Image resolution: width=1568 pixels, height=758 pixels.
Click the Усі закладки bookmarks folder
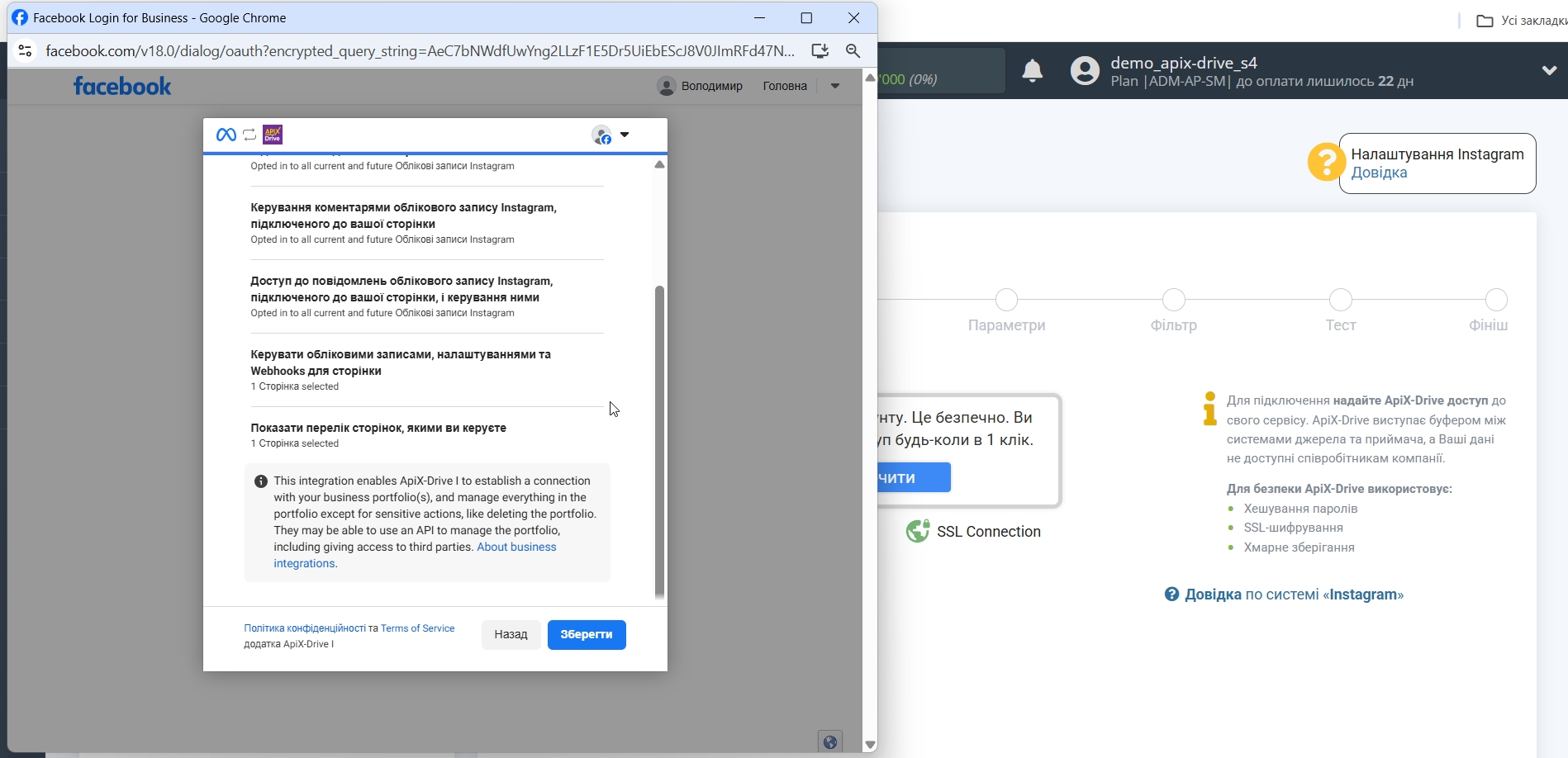(x=1521, y=21)
